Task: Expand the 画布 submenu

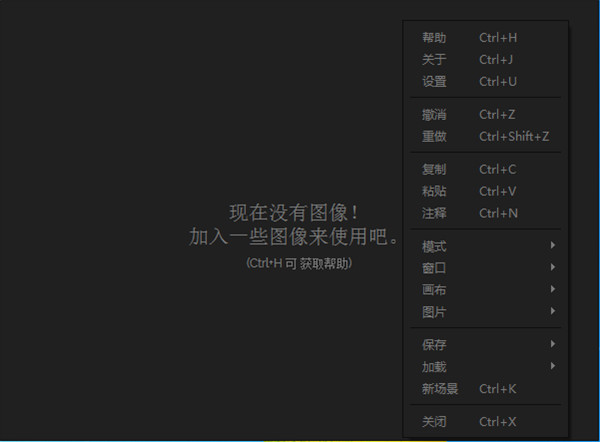Action: 486,290
